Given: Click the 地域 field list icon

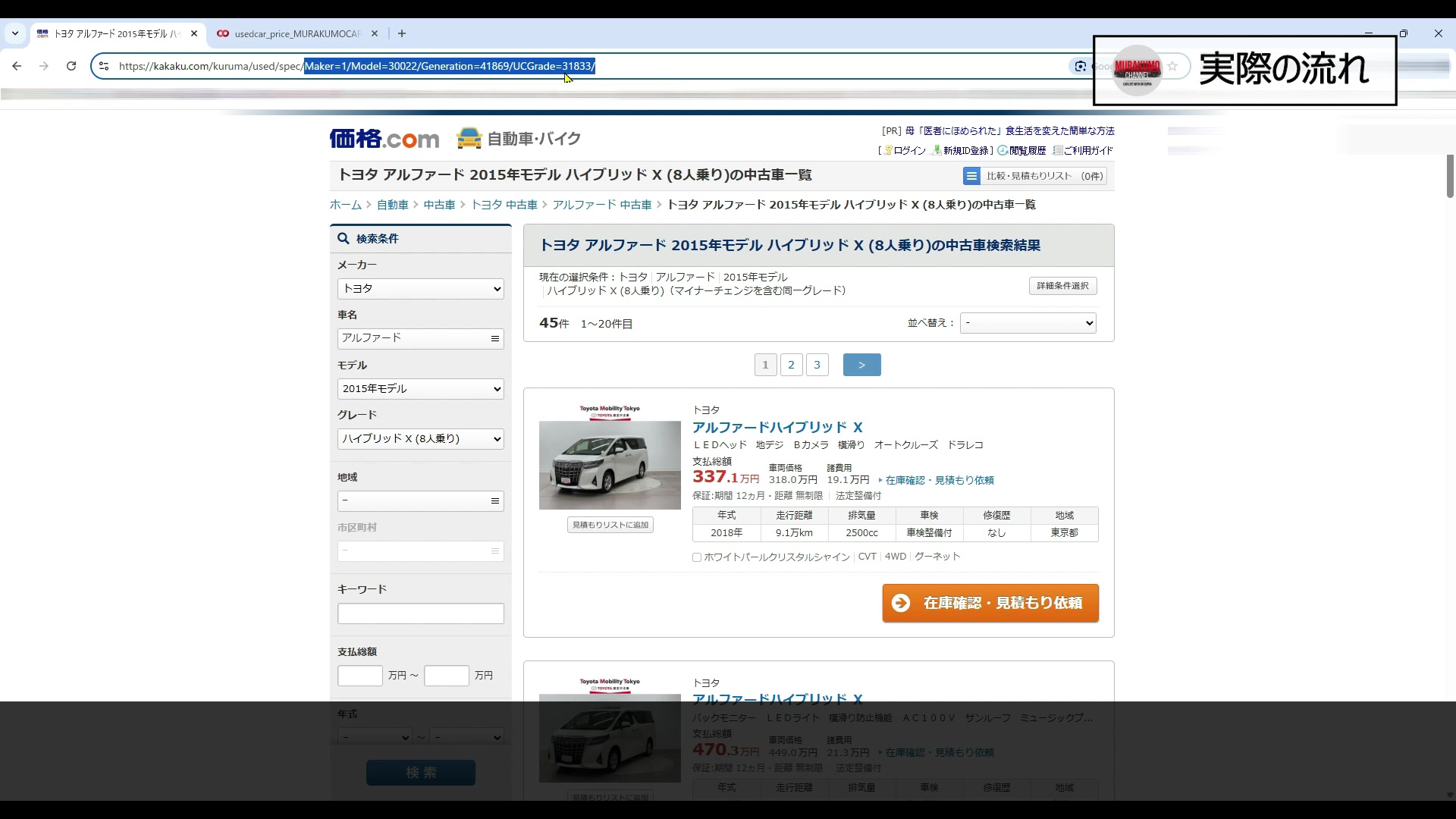Looking at the screenshot, I should (x=495, y=500).
